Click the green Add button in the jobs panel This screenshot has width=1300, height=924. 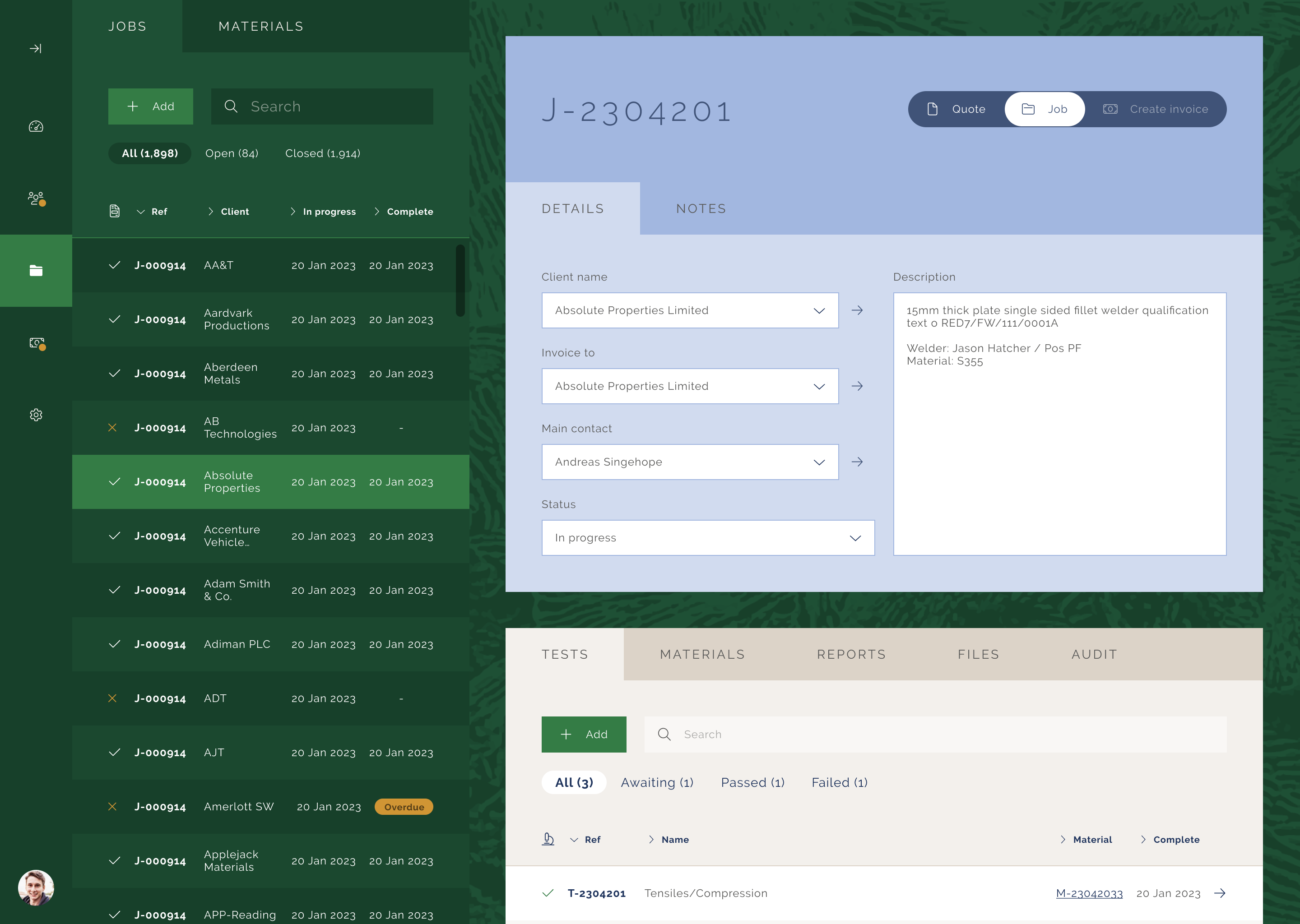(150, 106)
